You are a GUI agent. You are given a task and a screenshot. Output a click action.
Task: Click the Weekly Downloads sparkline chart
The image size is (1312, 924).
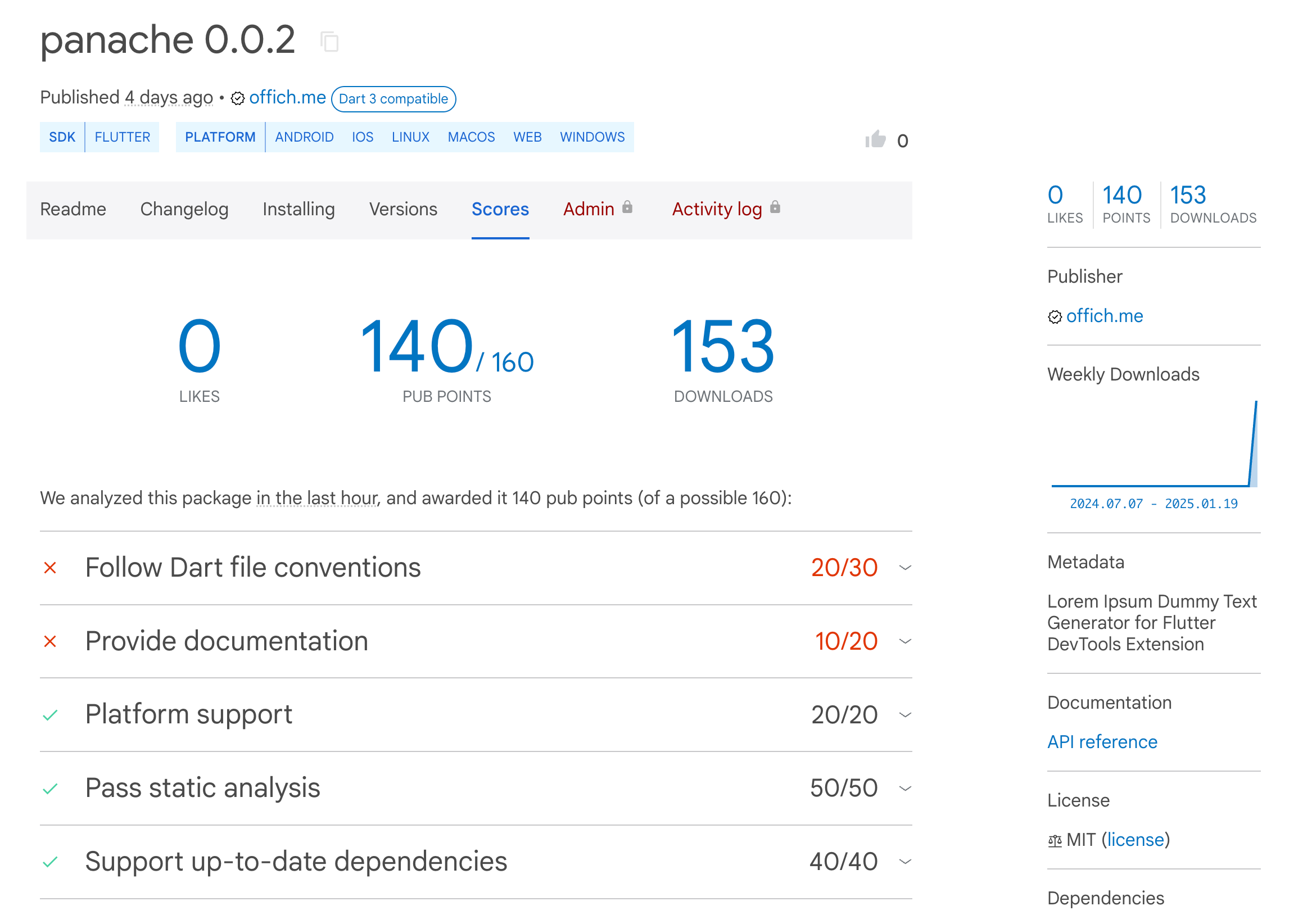point(1153,445)
